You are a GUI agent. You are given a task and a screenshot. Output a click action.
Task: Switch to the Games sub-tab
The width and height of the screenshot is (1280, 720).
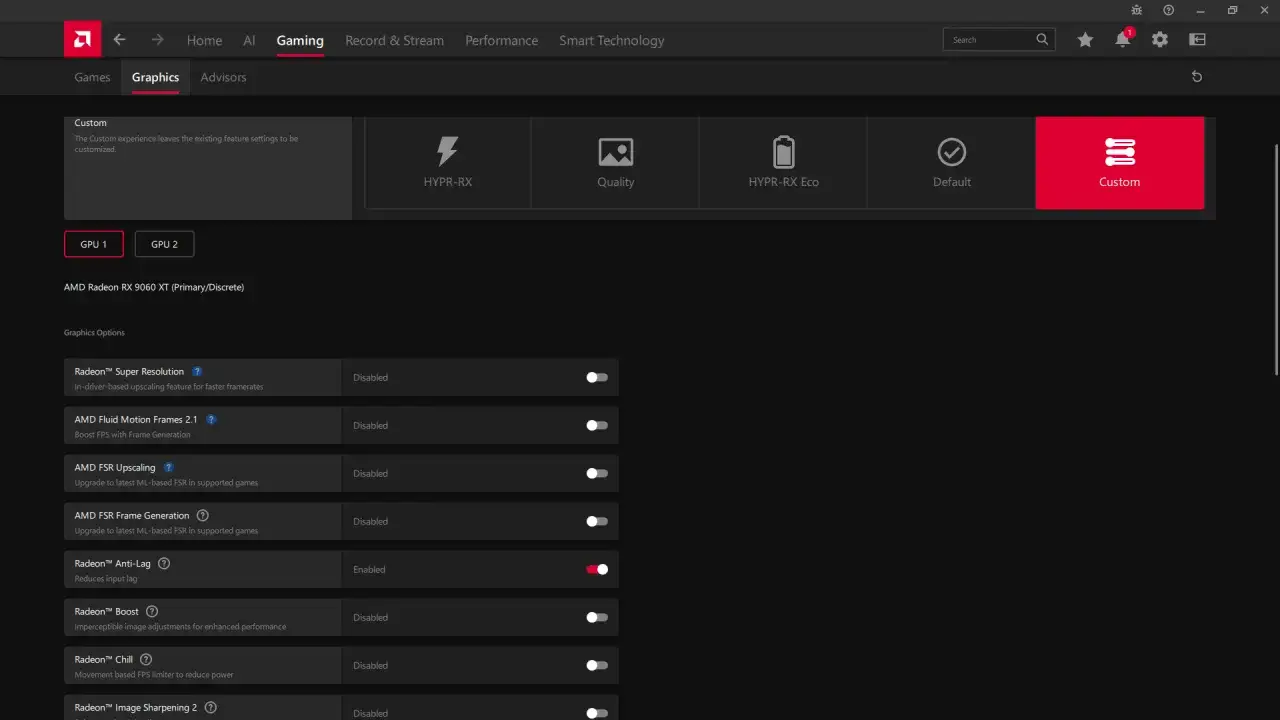pyautogui.click(x=92, y=77)
